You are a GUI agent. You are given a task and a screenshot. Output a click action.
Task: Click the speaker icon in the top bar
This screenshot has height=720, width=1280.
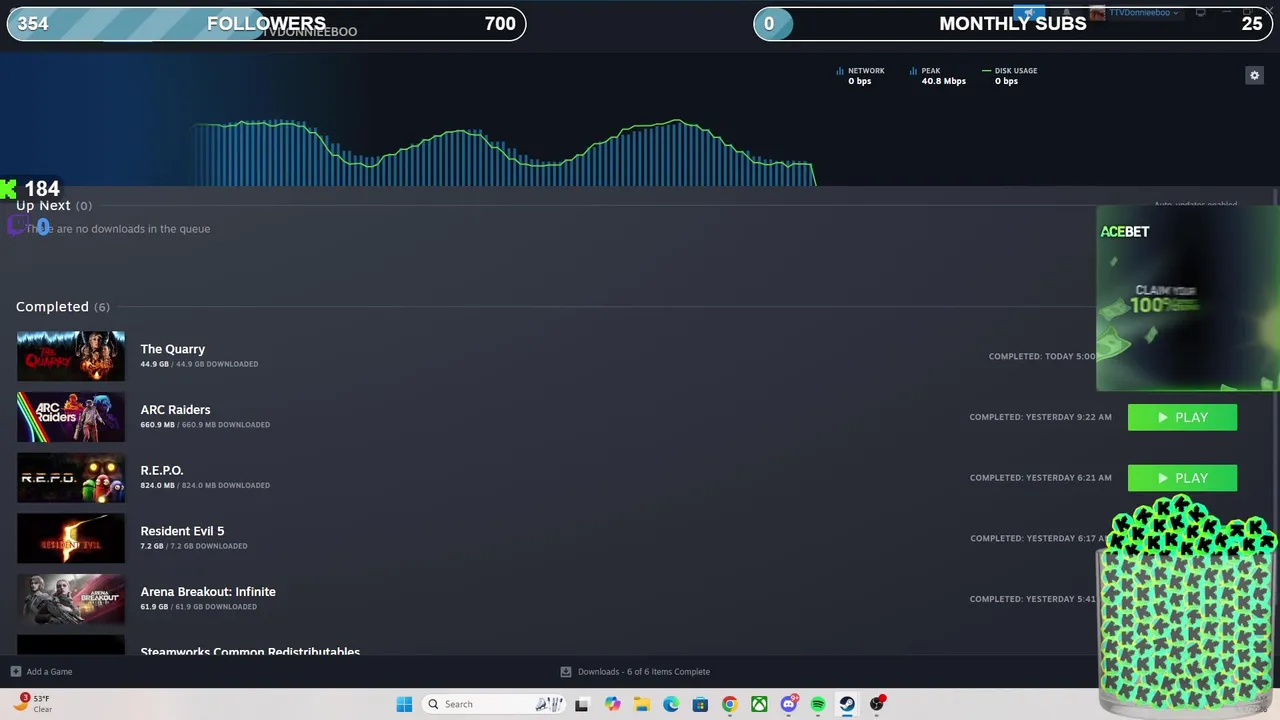pos(1028,13)
